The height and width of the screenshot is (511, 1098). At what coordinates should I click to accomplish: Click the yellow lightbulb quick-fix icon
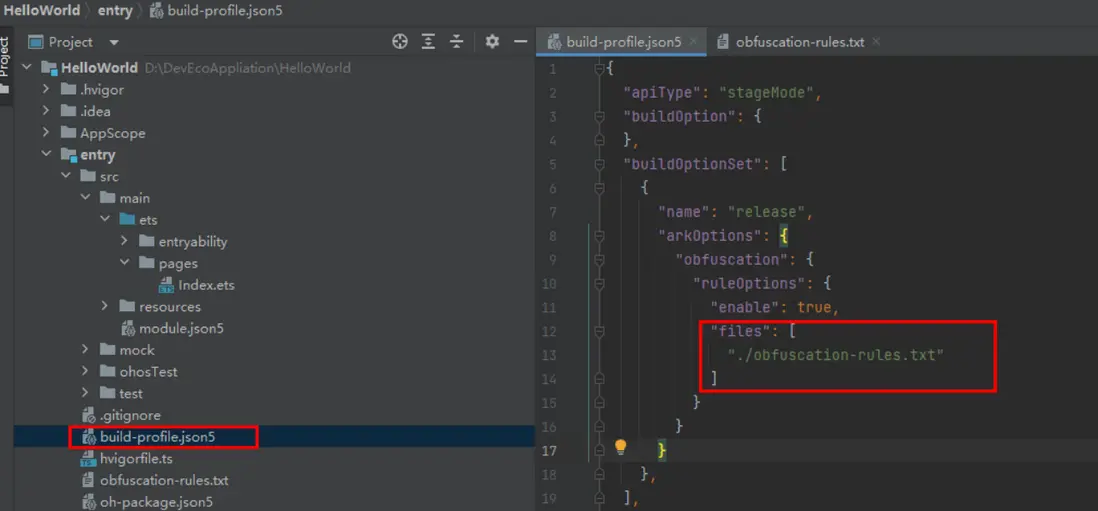[620, 447]
